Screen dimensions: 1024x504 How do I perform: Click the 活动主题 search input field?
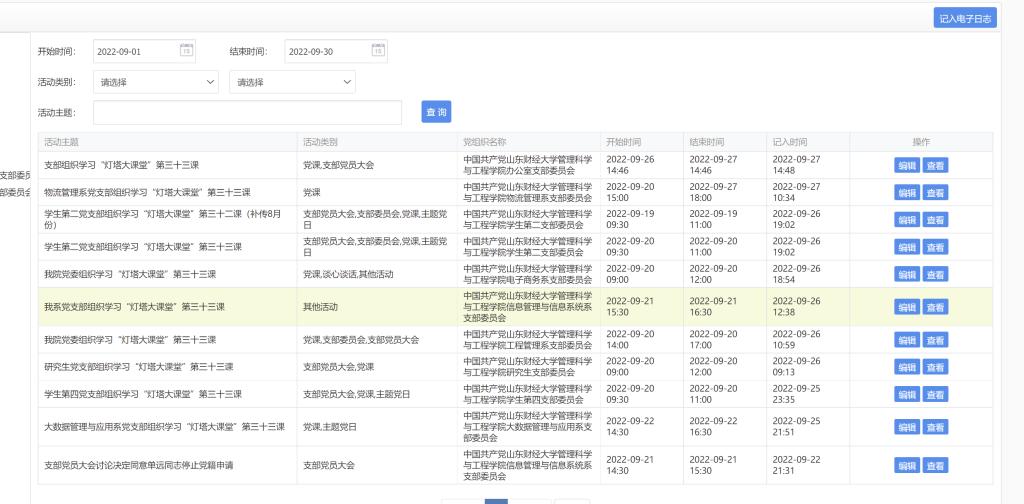[247, 112]
